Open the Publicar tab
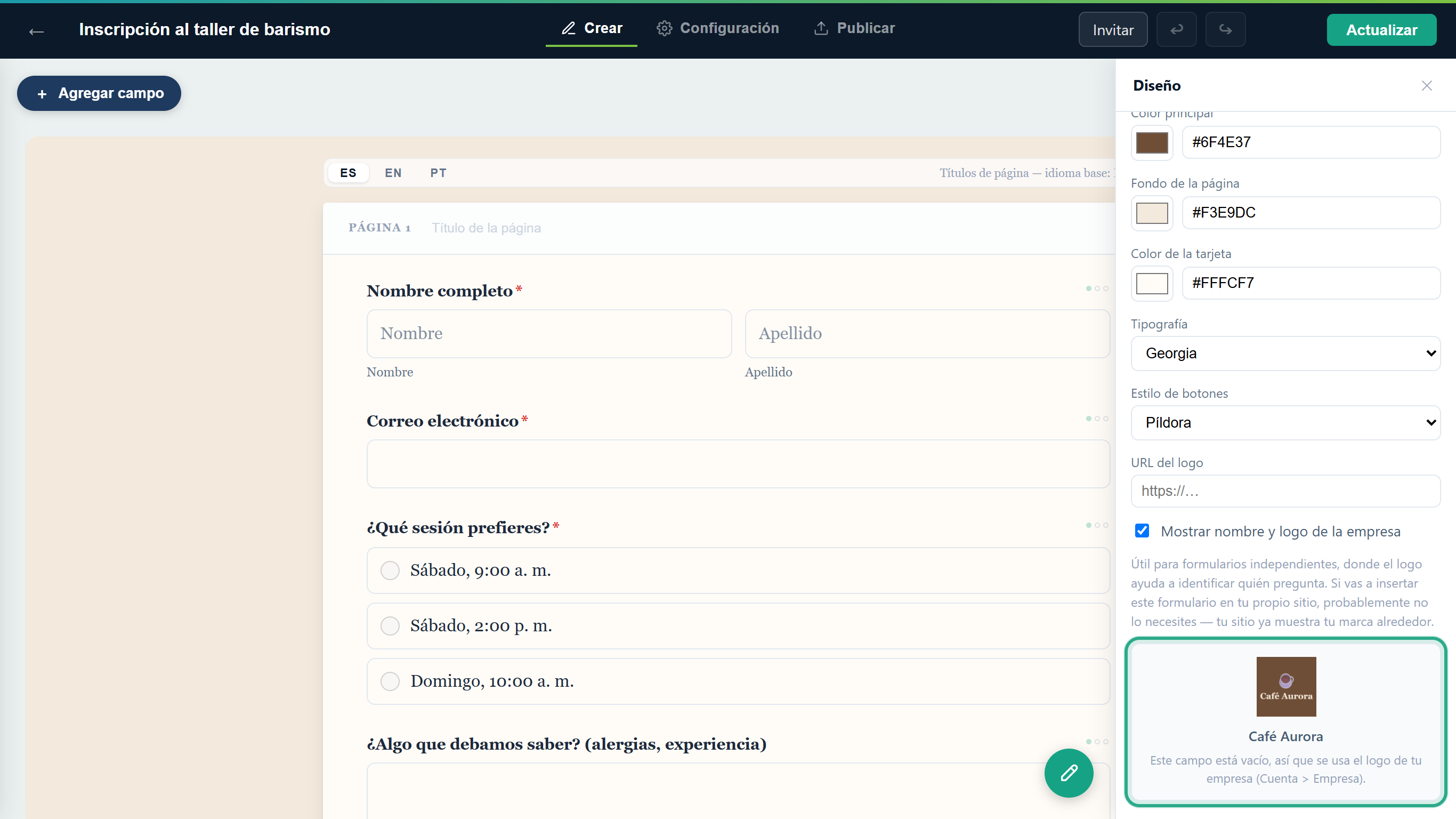This screenshot has width=1456, height=819. click(x=854, y=28)
